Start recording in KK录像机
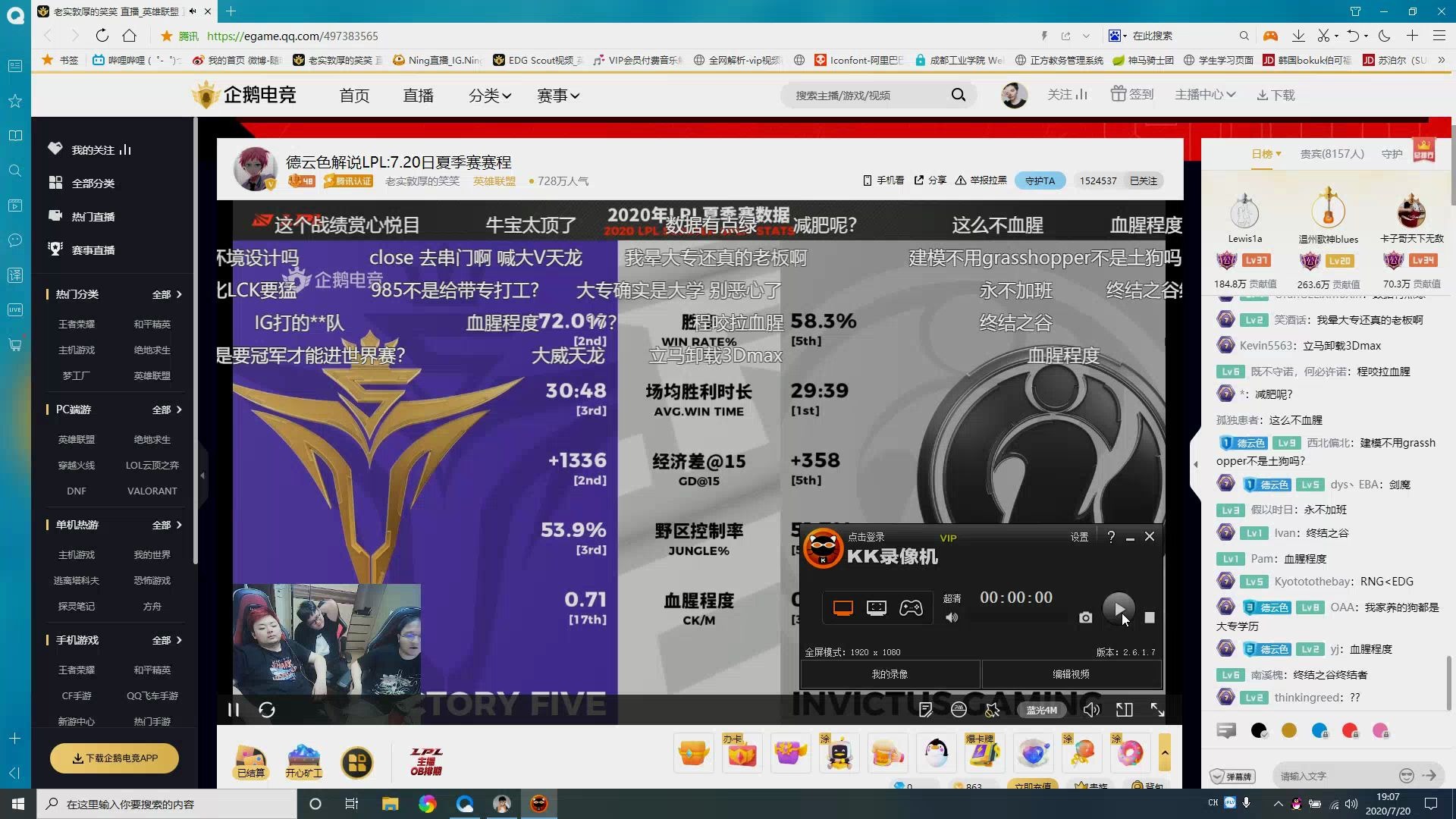The width and height of the screenshot is (1456, 819). [x=1119, y=608]
